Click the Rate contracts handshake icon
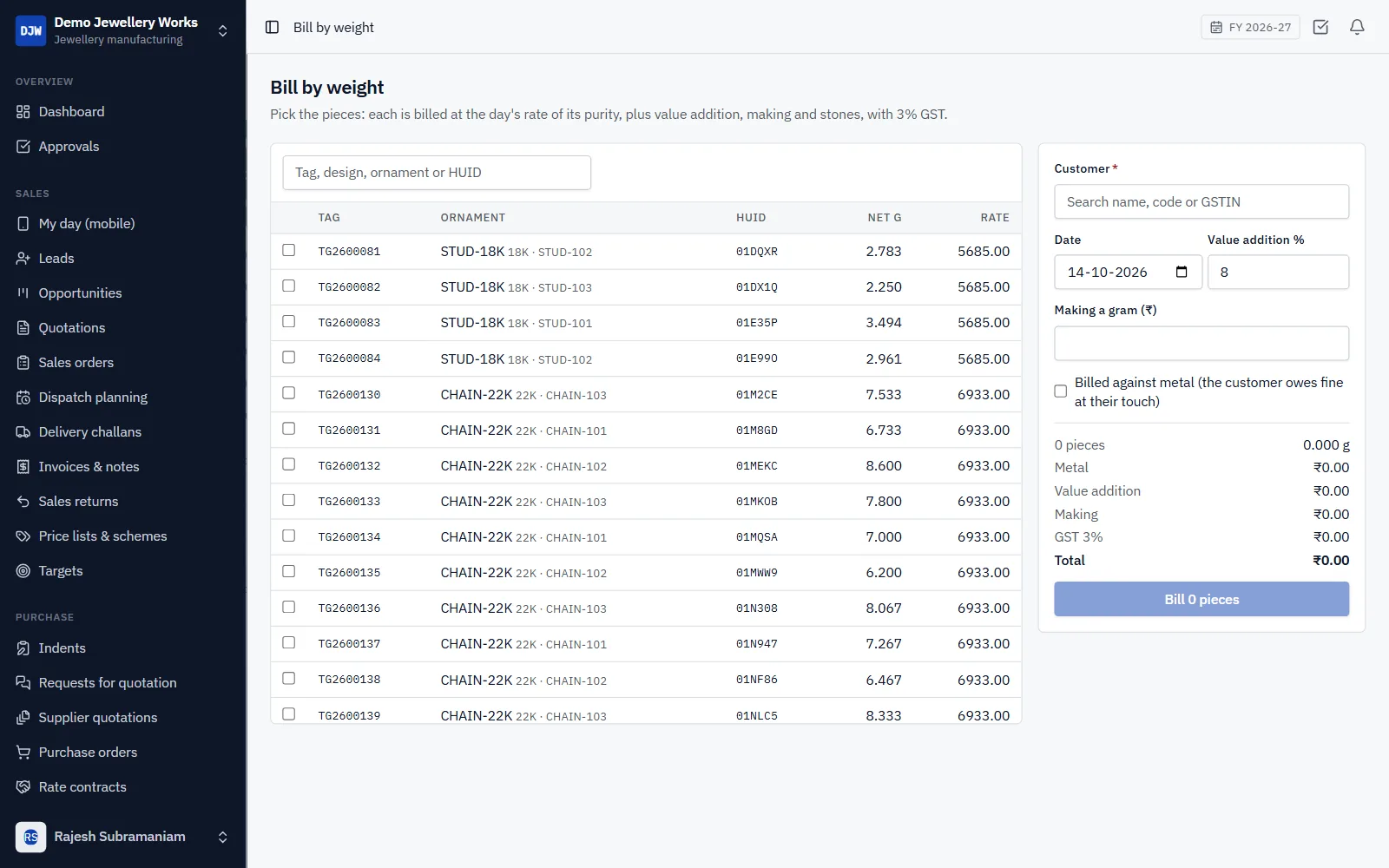The width and height of the screenshot is (1389, 868). pos(23,787)
